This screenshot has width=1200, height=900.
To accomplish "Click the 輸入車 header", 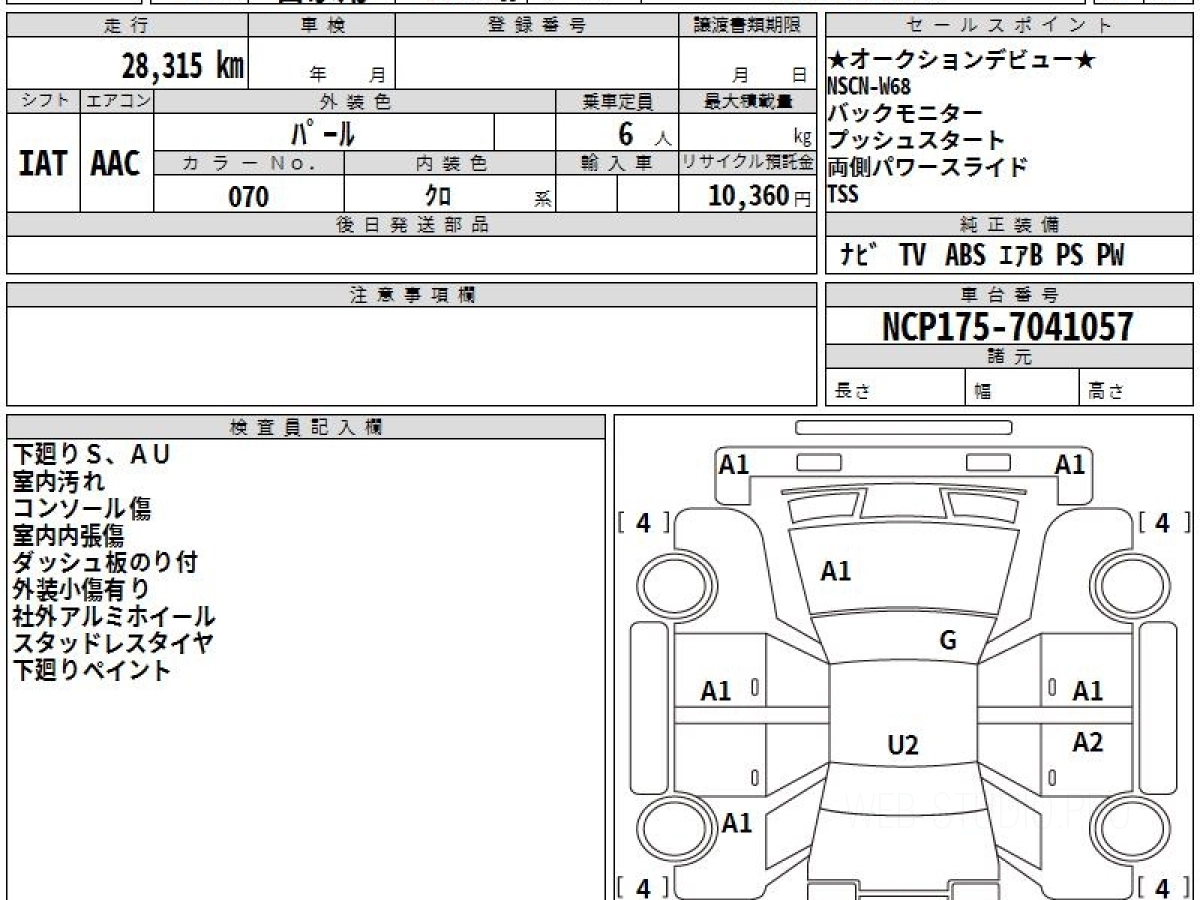I will 617,163.
